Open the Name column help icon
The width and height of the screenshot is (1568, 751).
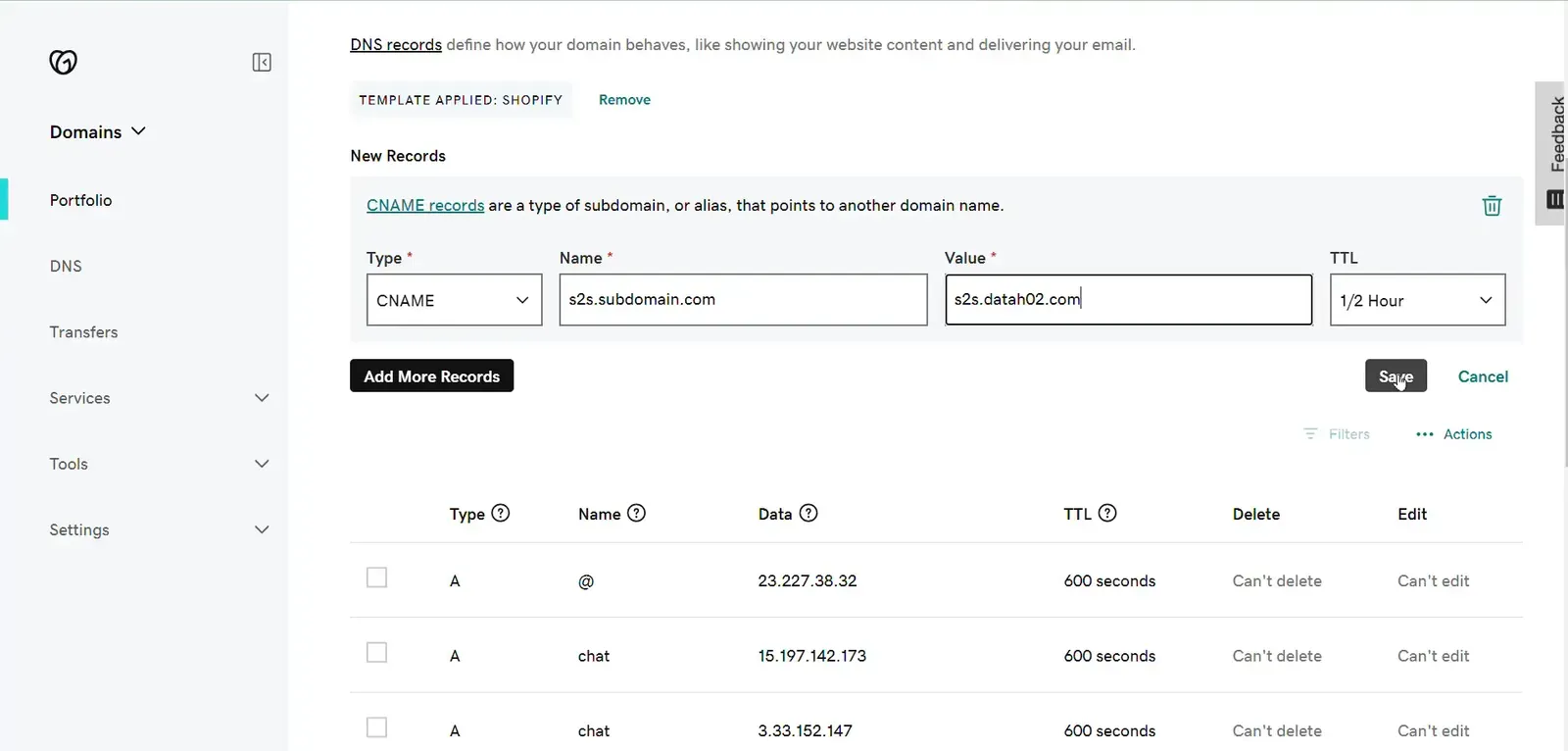pyautogui.click(x=637, y=513)
